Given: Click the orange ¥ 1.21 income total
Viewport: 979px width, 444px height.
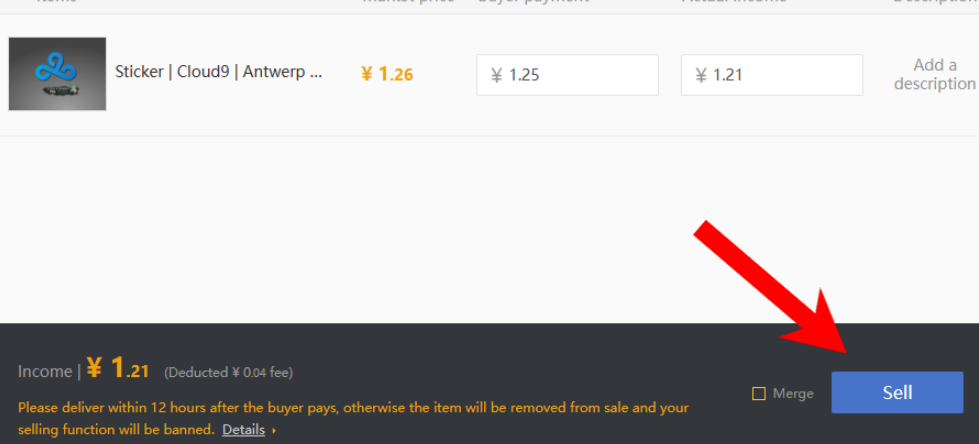Looking at the screenshot, I should [x=117, y=368].
